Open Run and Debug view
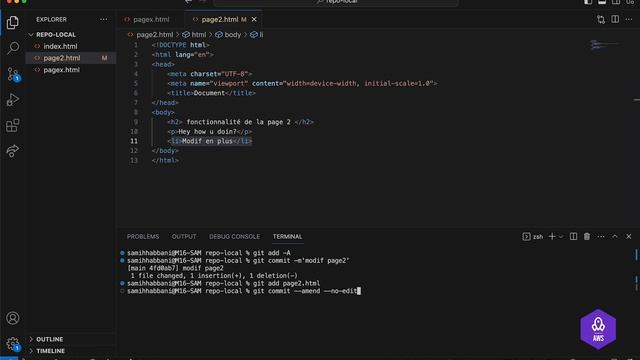 13,100
